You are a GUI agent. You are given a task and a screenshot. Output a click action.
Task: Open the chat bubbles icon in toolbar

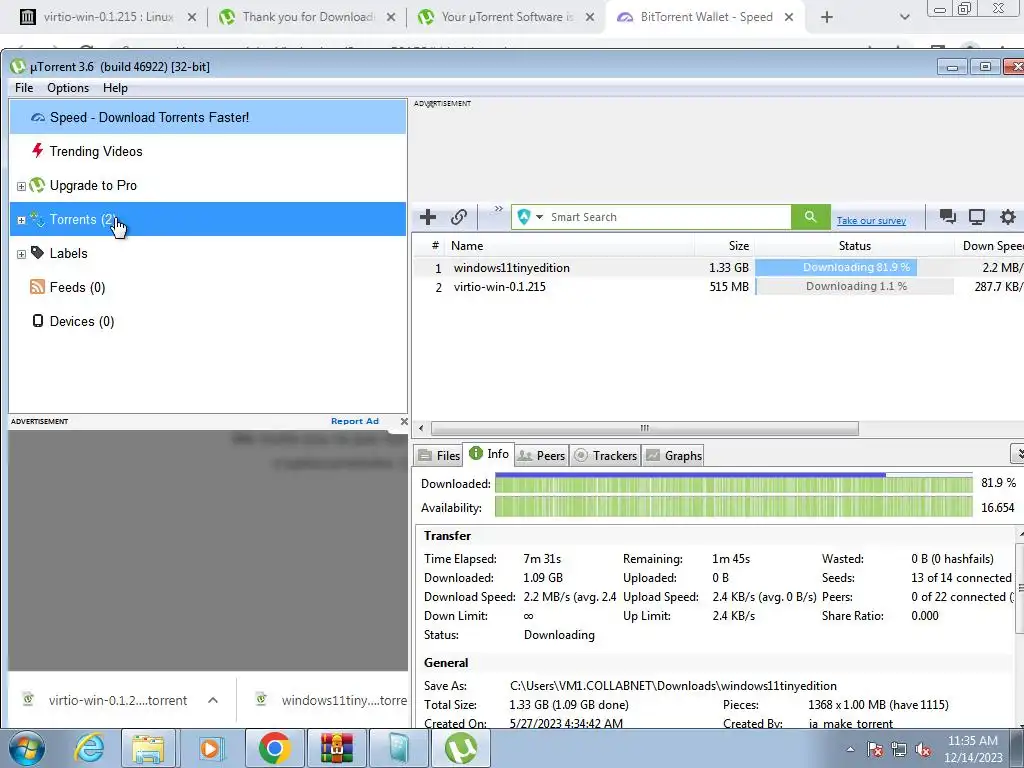tap(948, 217)
